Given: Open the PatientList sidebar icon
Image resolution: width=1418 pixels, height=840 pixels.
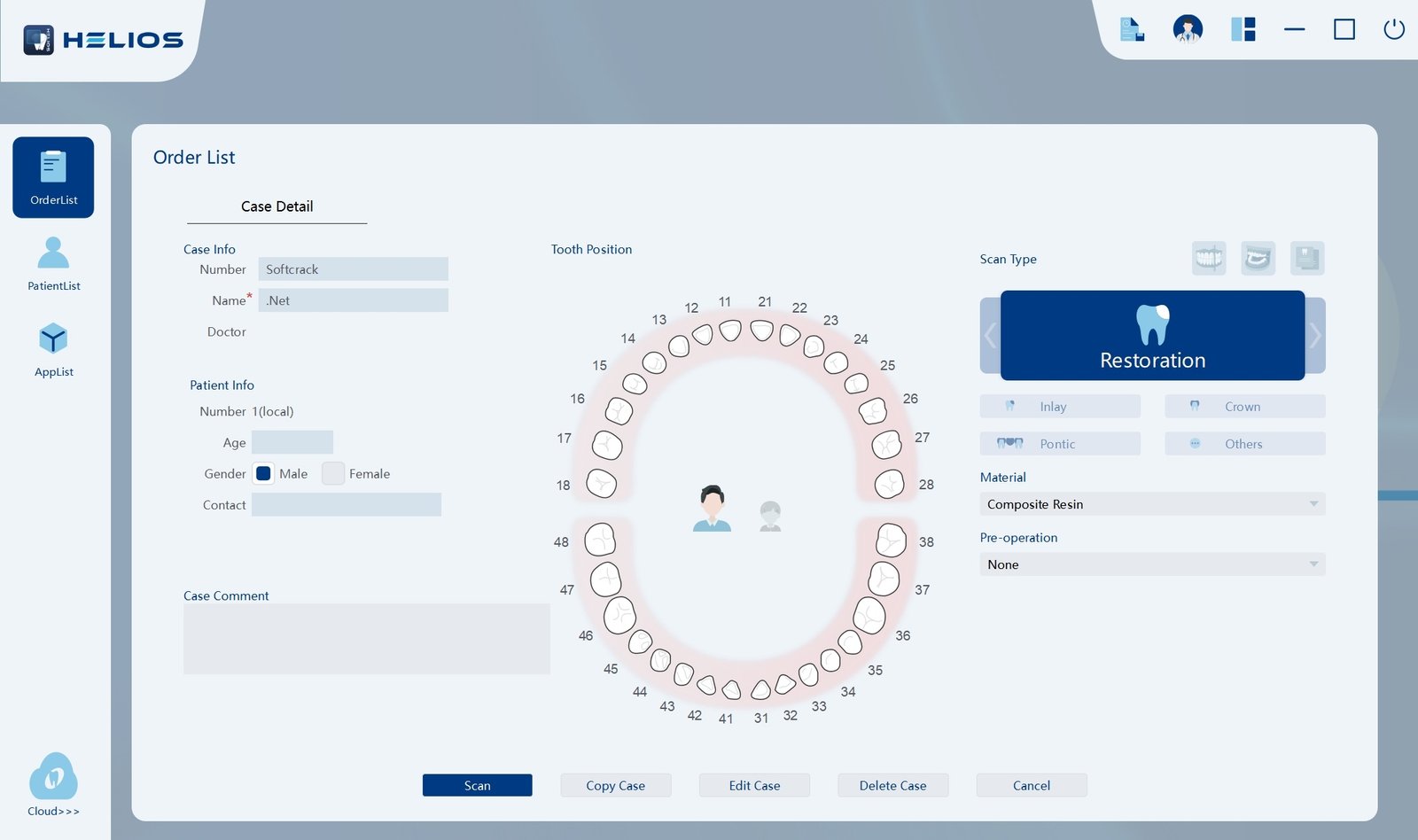Looking at the screenshot, I should pos(53,263).
